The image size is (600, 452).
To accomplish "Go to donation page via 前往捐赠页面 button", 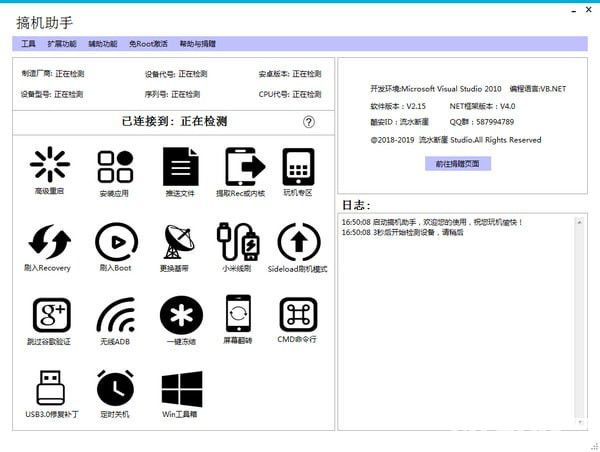I will point(458,164).
